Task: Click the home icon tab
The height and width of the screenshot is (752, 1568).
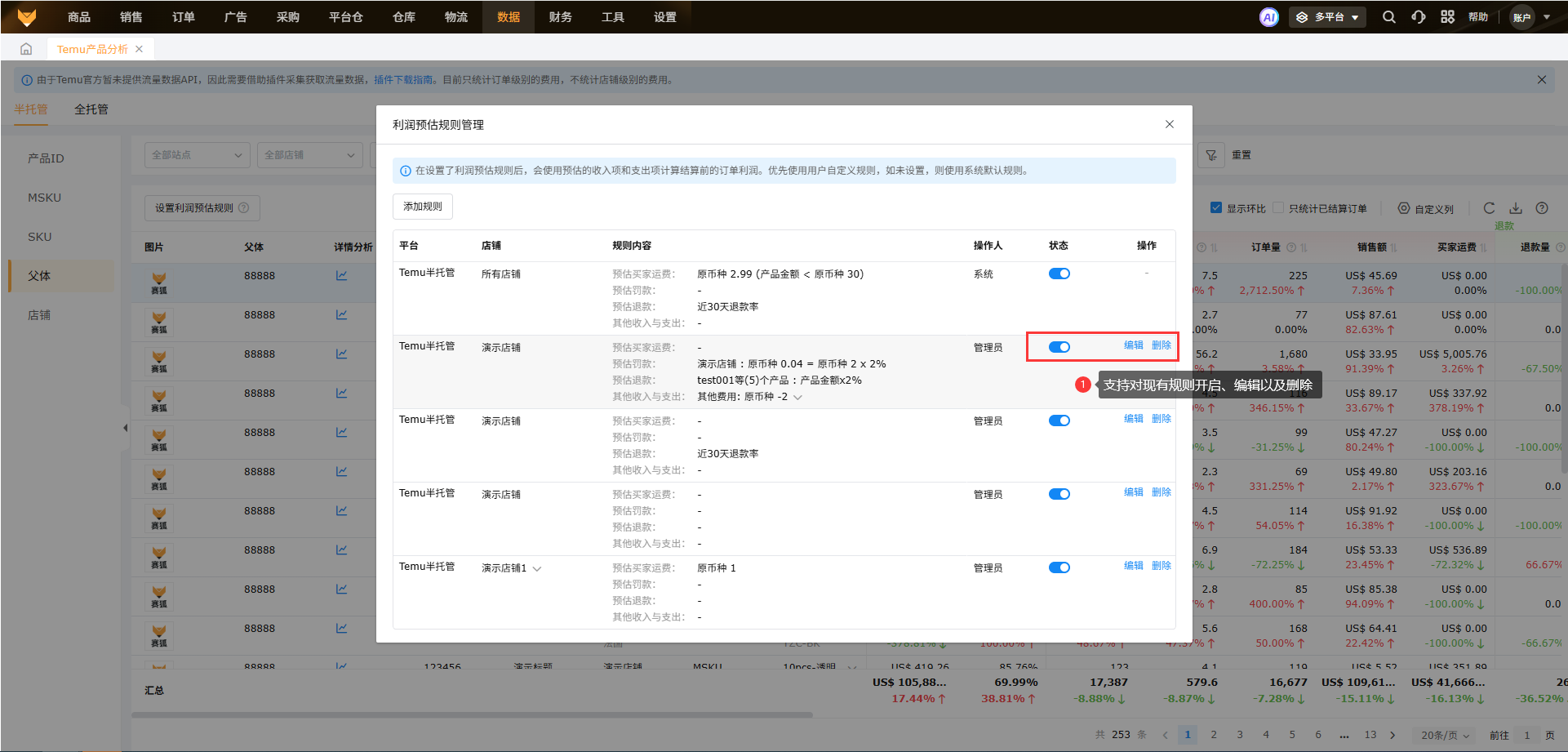Action: coord(26,49)
